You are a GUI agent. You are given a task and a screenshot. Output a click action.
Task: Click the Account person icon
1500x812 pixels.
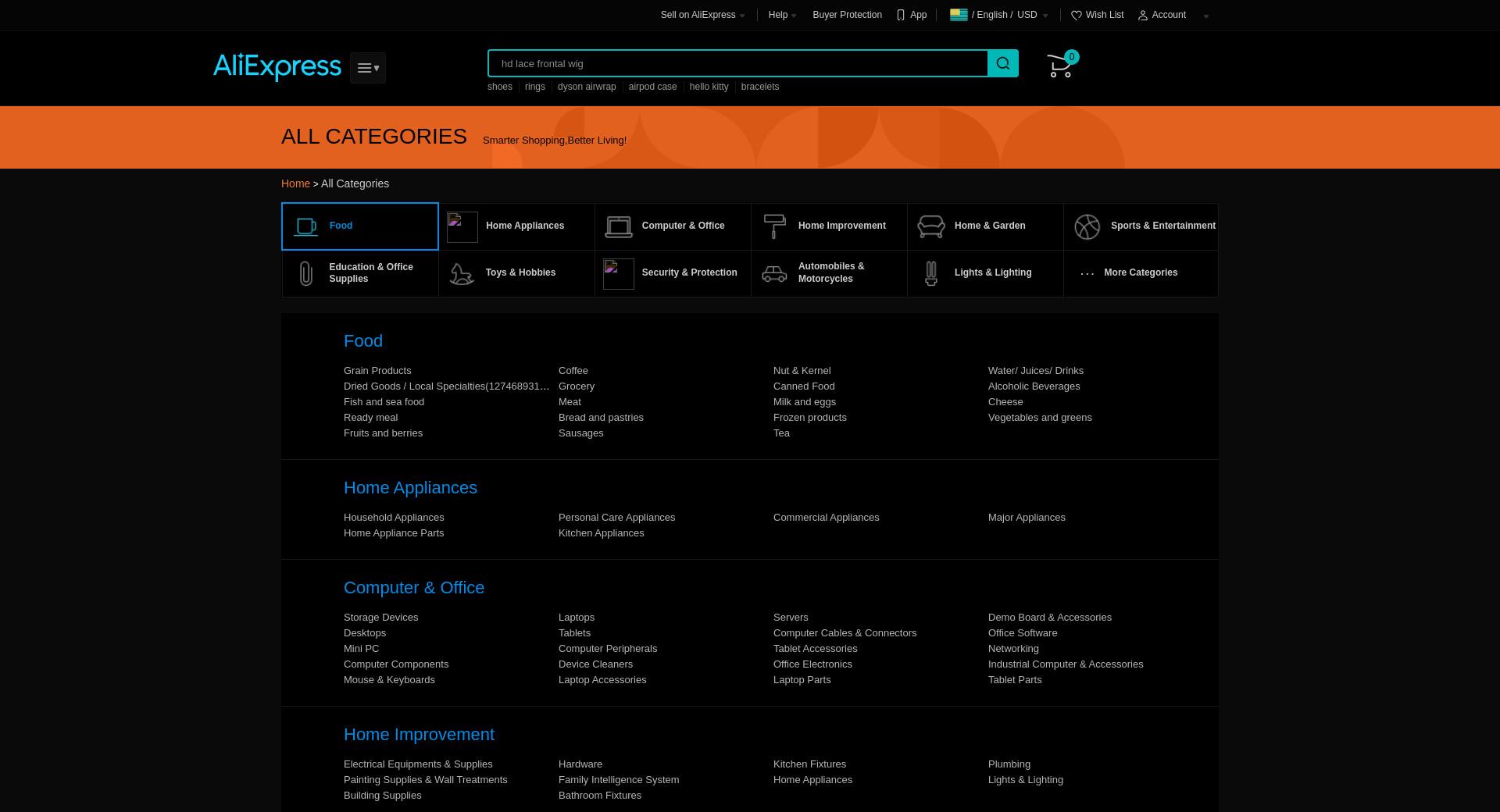tap(1143, 15)
